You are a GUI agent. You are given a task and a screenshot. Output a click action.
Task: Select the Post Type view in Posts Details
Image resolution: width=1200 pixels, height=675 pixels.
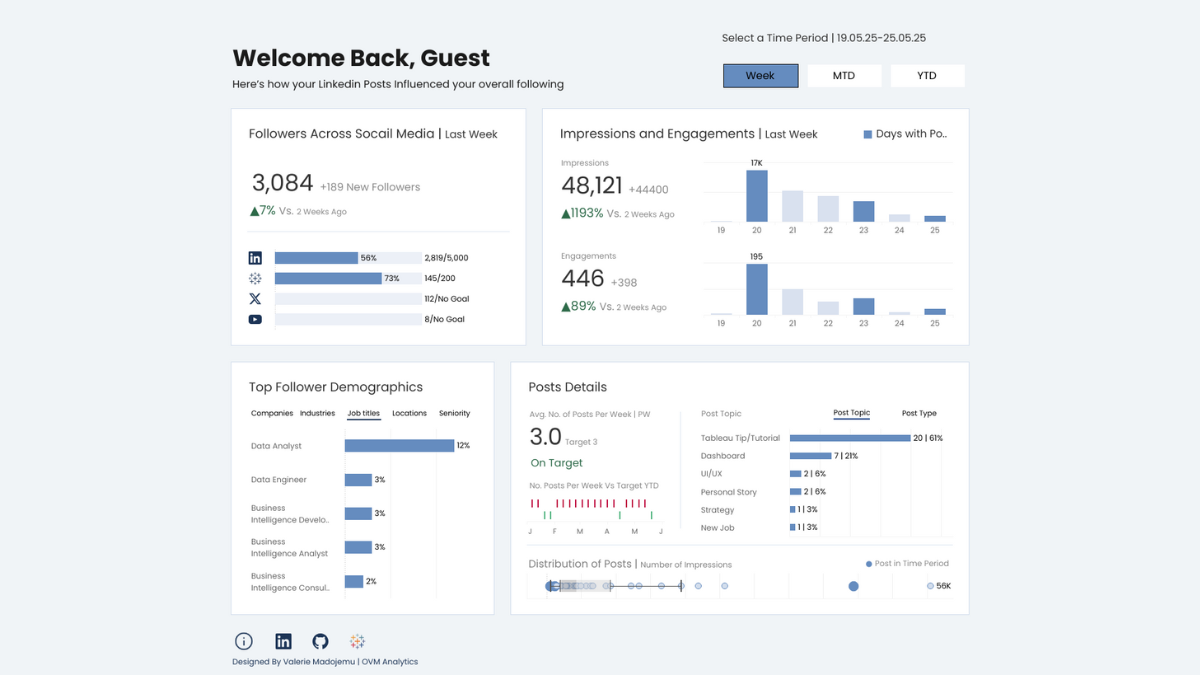(x=919, y=413)
